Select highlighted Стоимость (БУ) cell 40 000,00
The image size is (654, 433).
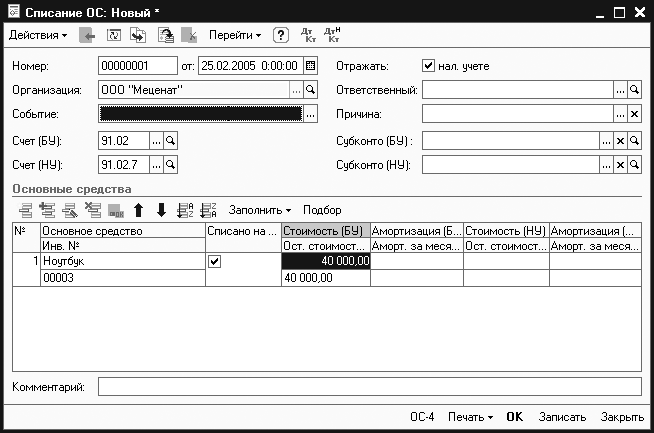coord(326,261)
